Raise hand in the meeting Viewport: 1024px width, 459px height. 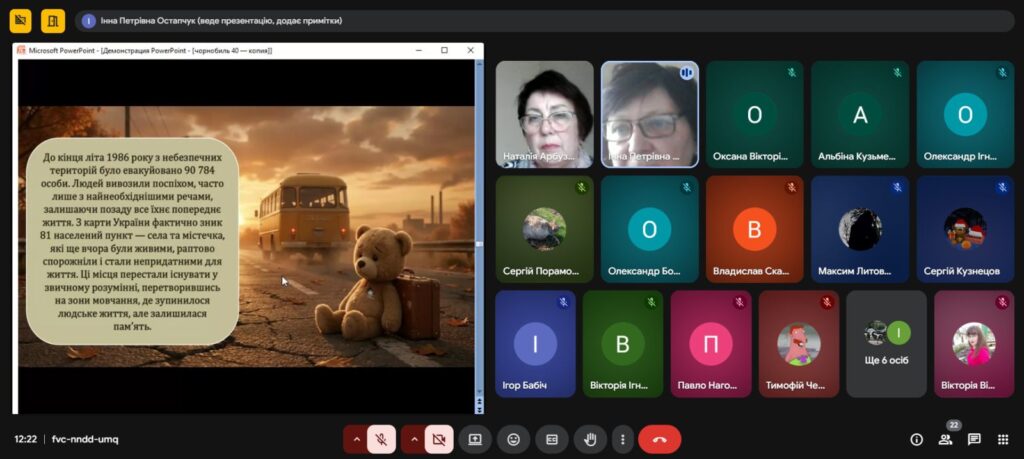(590, 439)
